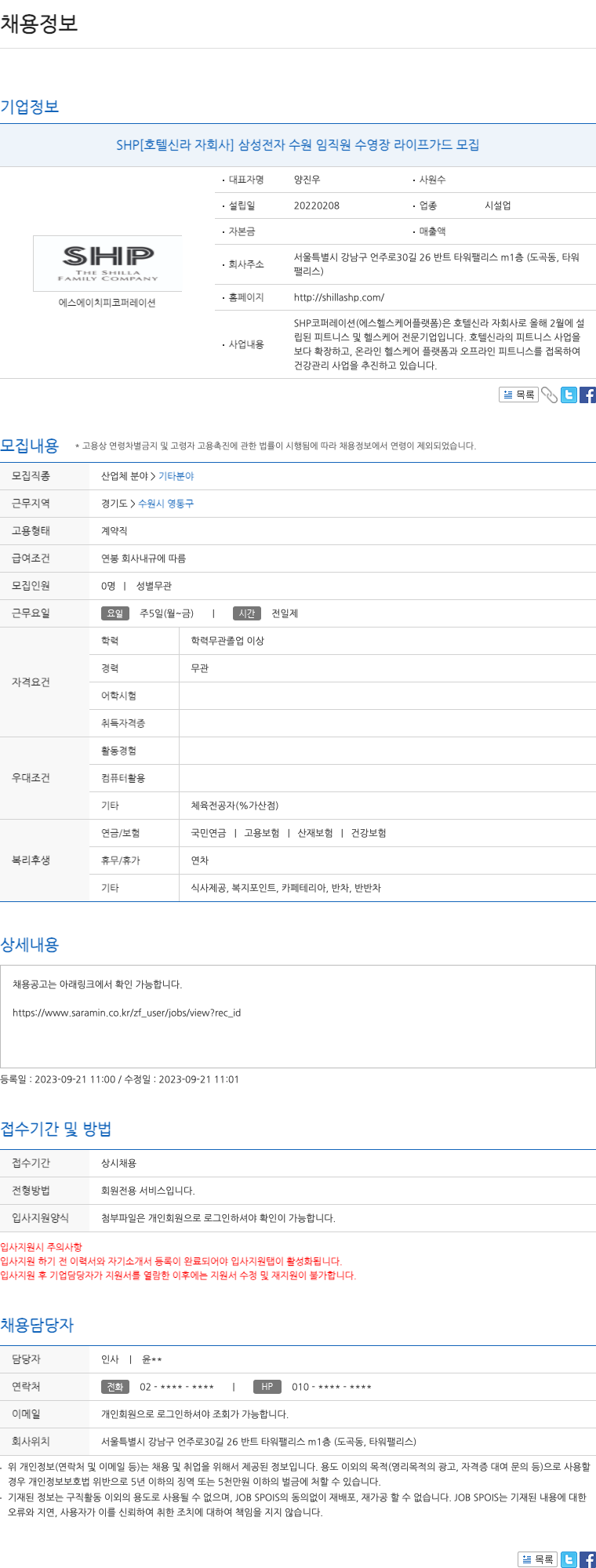Viewport: 596px width, 1568px height.
Task: Click the text 채용공고는 아래링크에서 확인 가능합니다
Action: click(x=97, y=984)
